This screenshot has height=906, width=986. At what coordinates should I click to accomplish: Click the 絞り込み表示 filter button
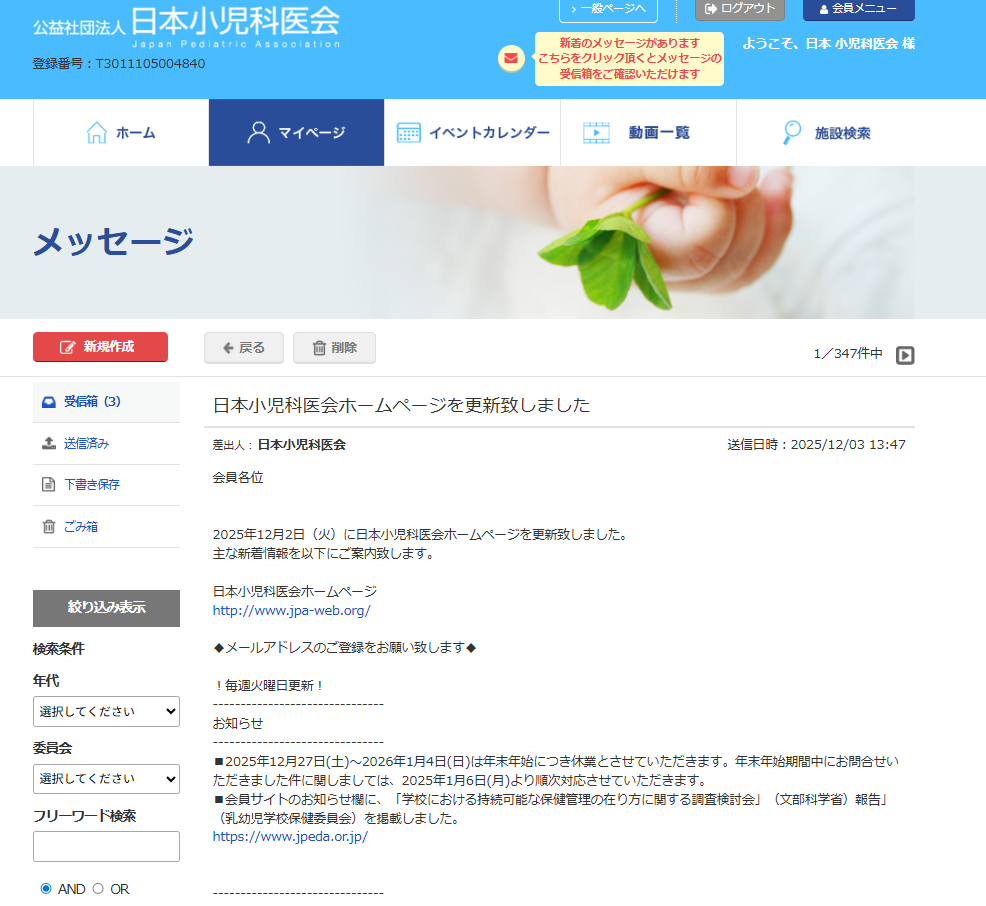(x=106, y=608)
